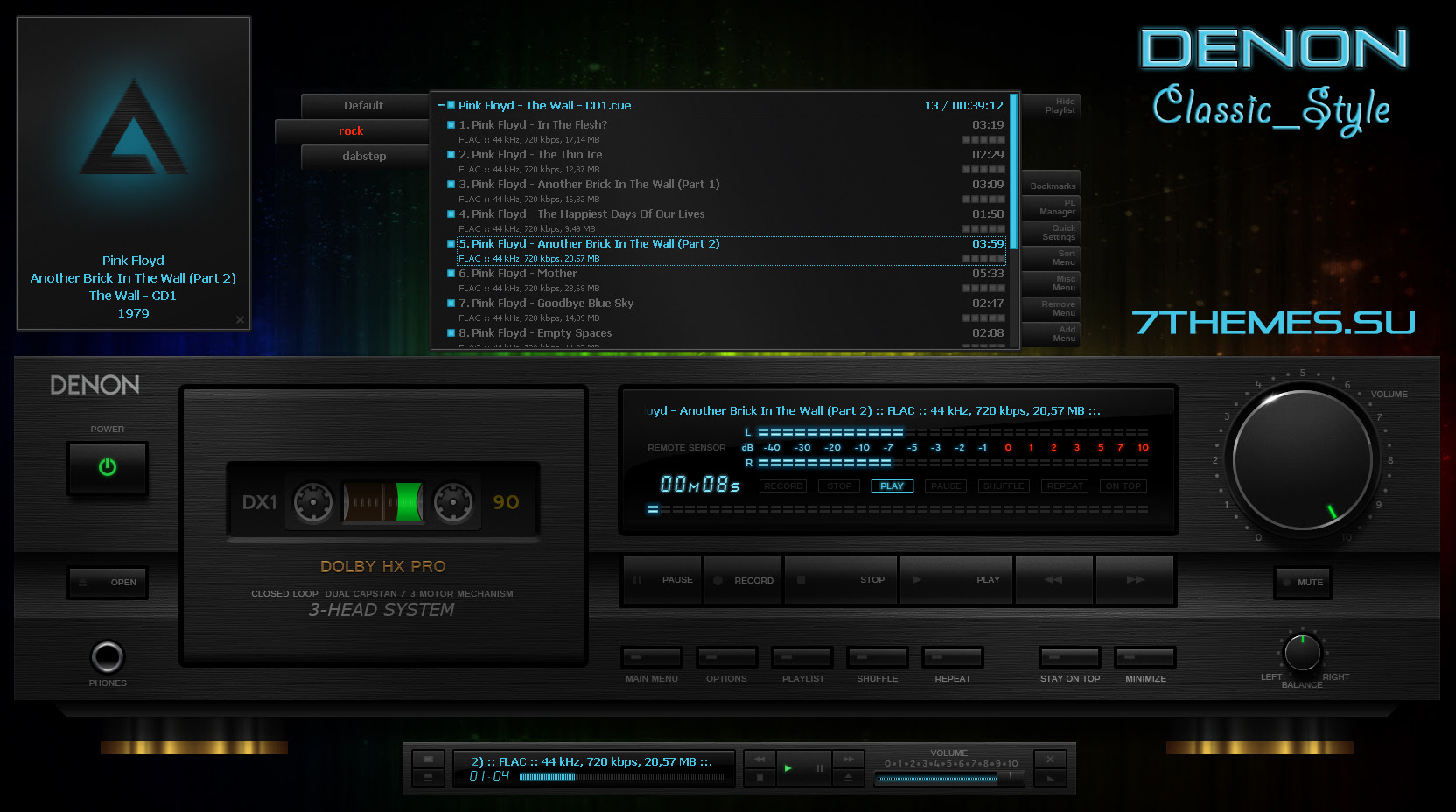Viewport: 1456px width, 812px height.
Task: Select the Default playlist tab
Action: pos(364,105)
